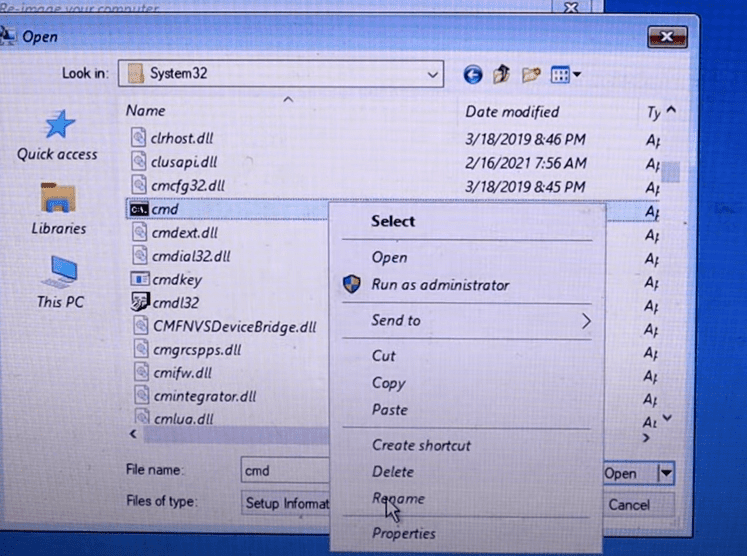Viewport: 747px width, 556px height.
Task: Click the Open button
Action: (620, 473)
